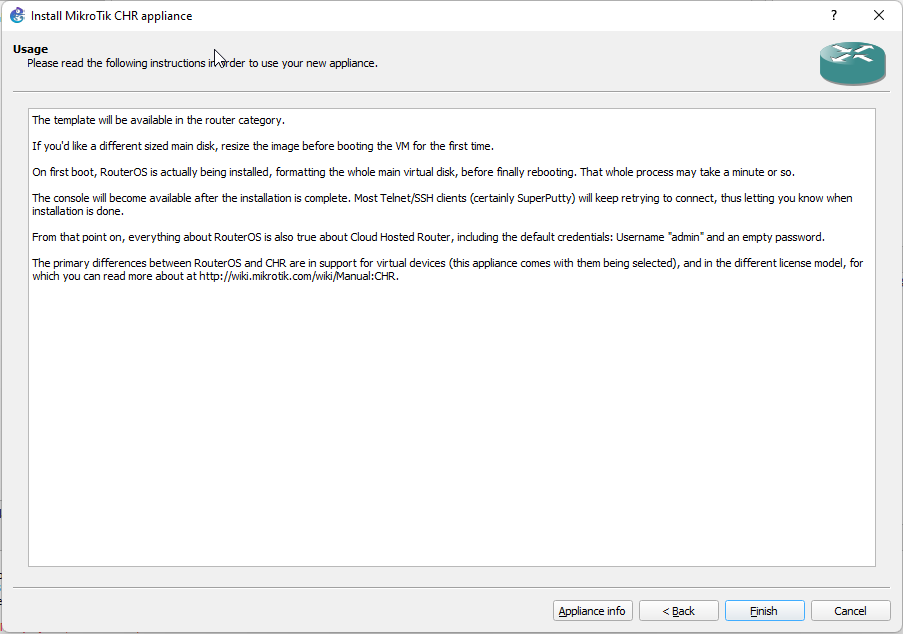
Task: Cancel the appliance installation
Action: [x=850, y=610]
